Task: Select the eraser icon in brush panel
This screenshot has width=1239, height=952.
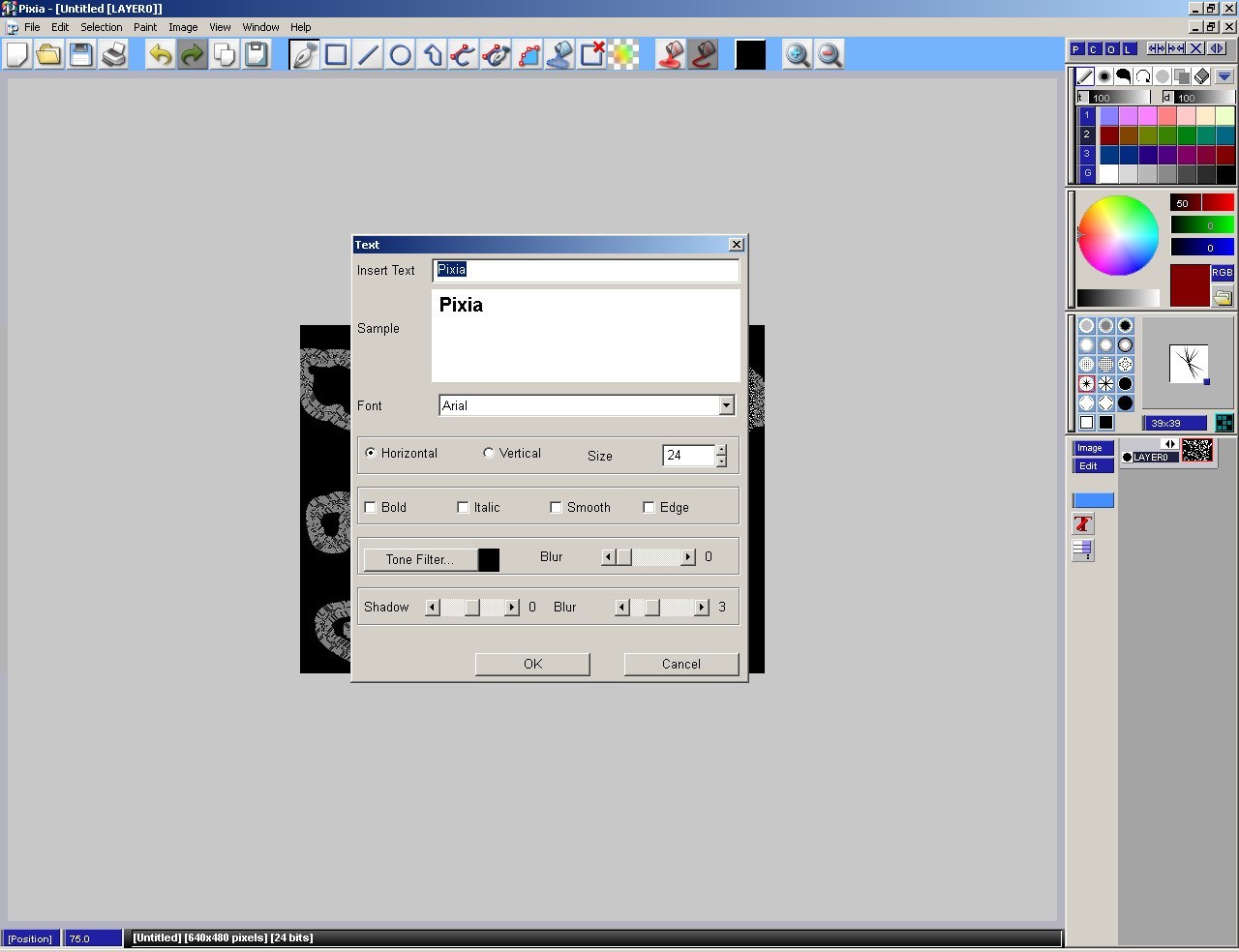Action: (x=1202, y=75)
